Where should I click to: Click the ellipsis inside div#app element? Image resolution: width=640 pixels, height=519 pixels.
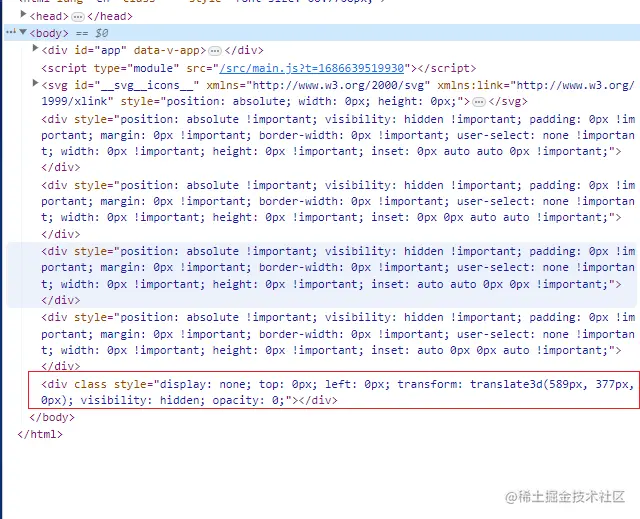pyautogui.click(x=215, y=51)
